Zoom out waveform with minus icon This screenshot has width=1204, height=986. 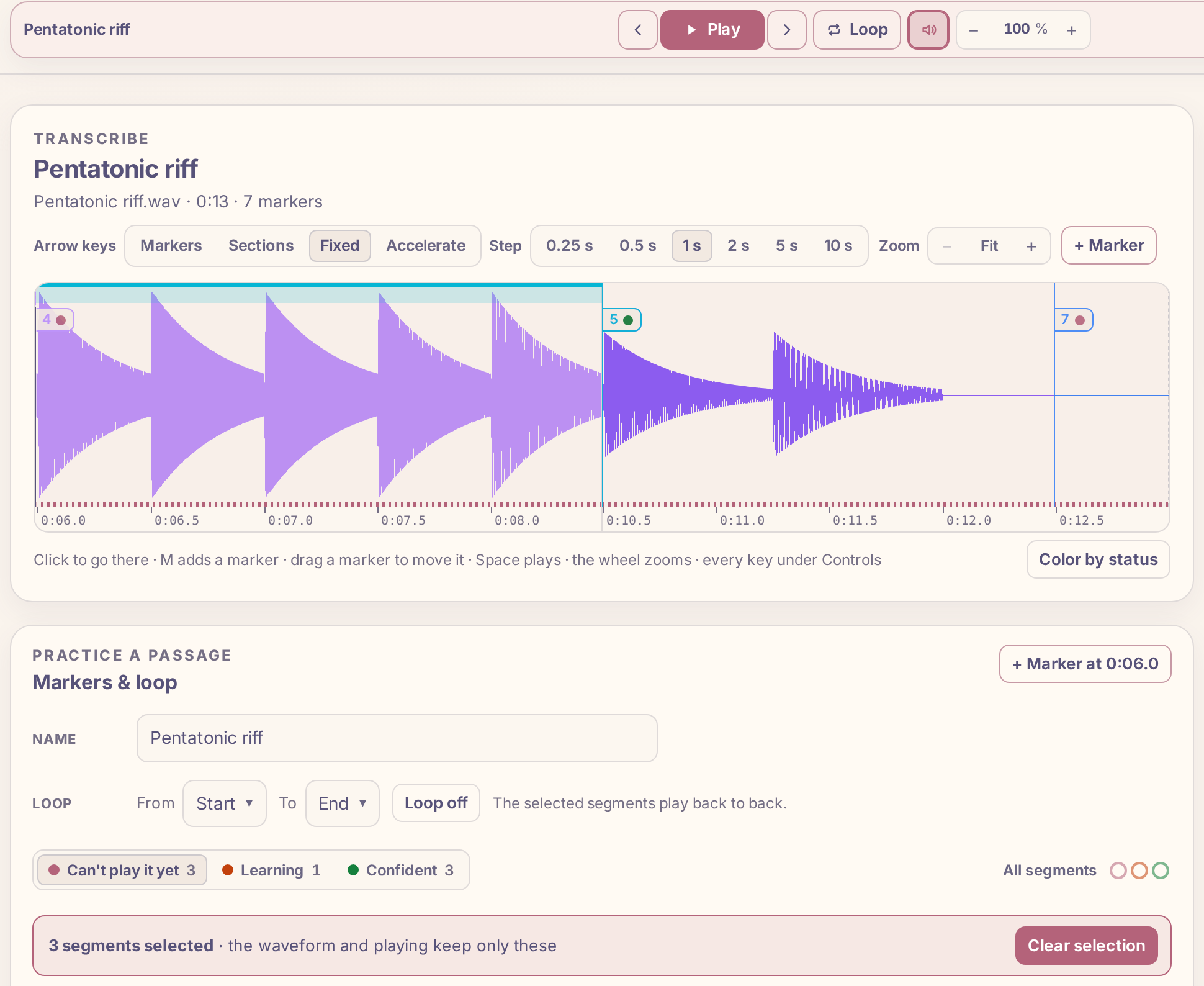pos(947,246)
